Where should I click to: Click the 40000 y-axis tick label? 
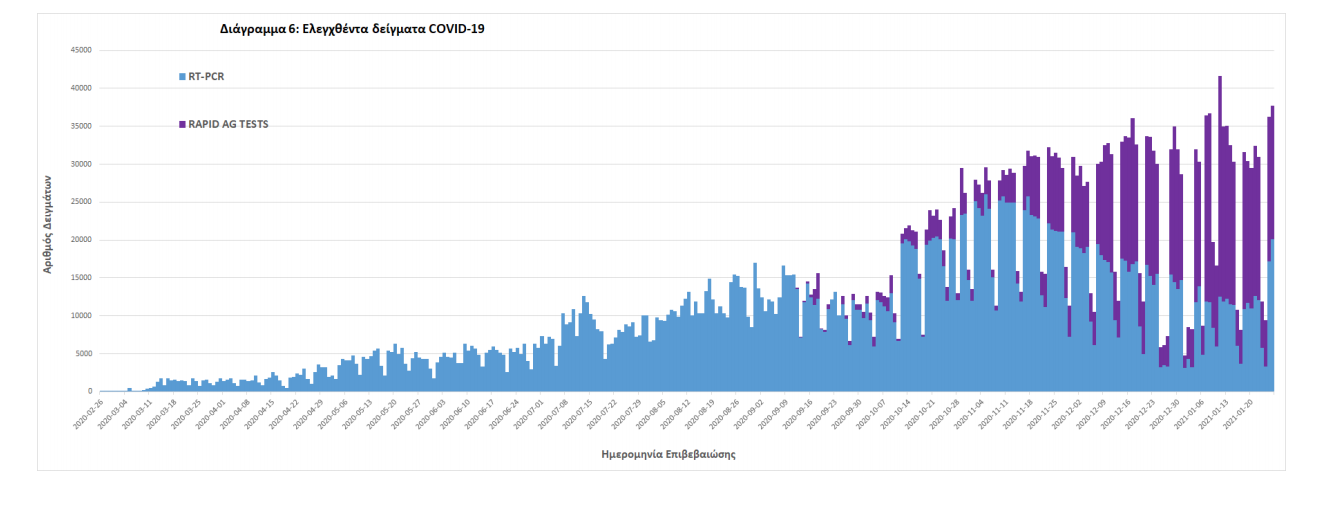tap(79, 88)
